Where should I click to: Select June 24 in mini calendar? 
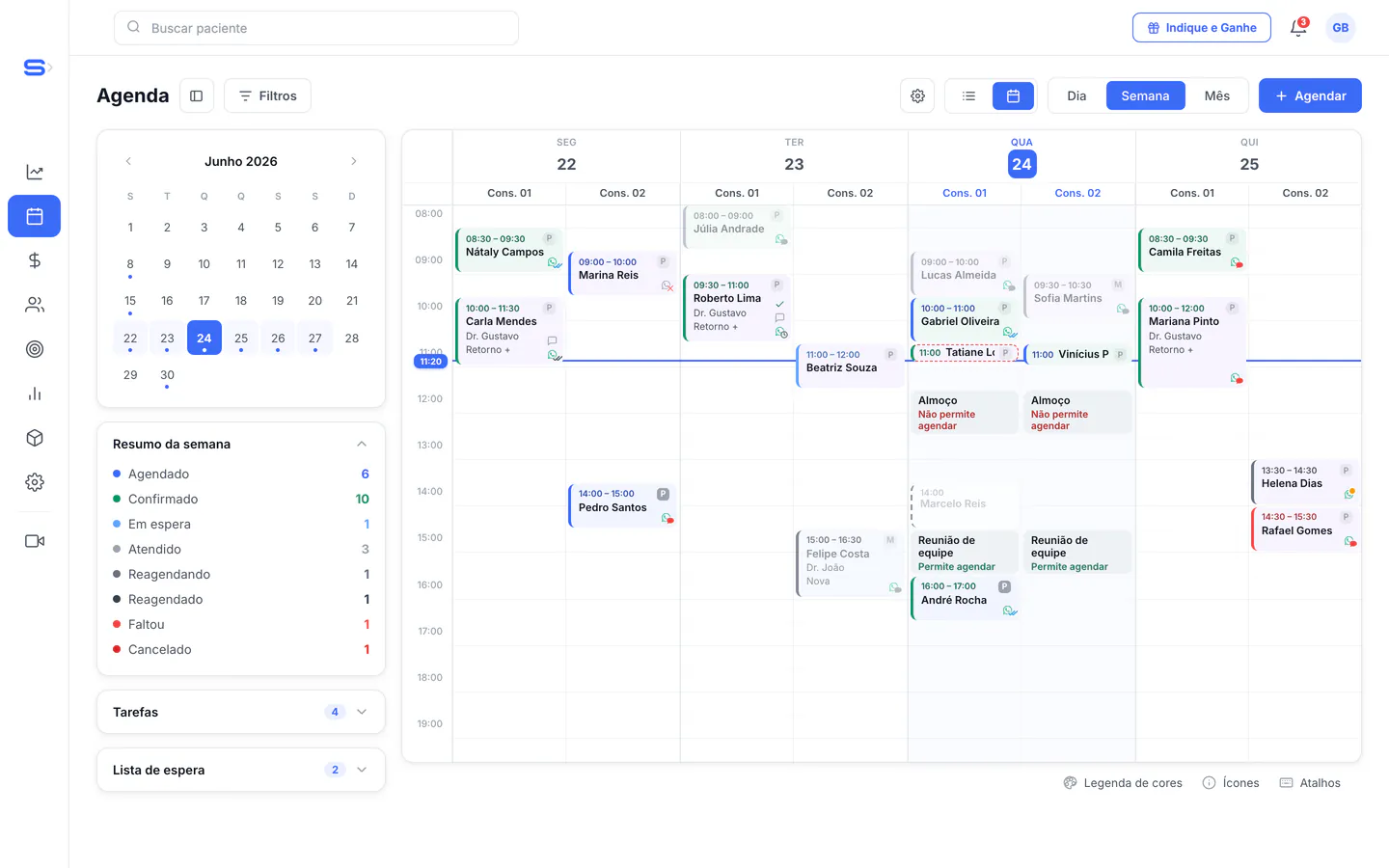(204, 338)
